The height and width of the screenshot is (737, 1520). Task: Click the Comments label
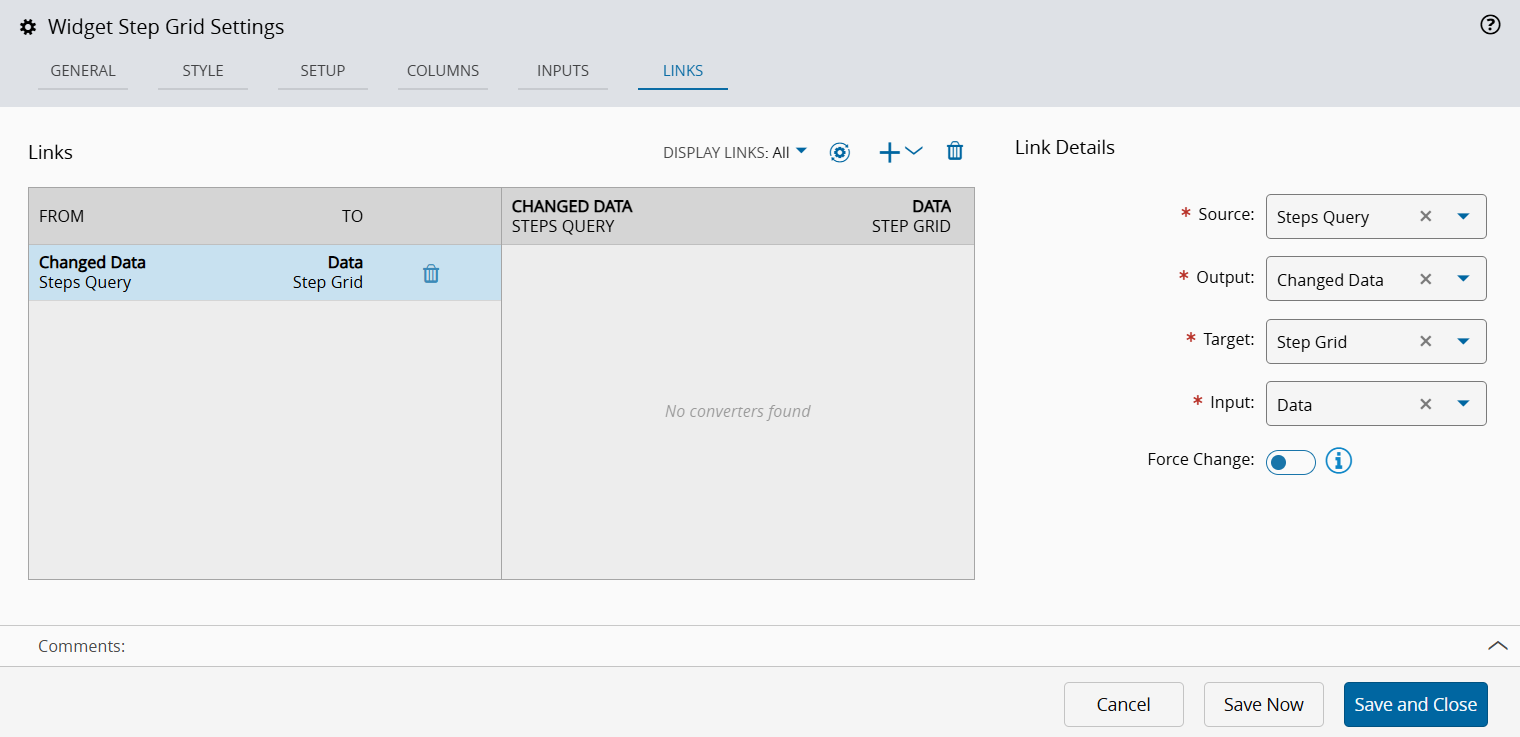[82, 646]
